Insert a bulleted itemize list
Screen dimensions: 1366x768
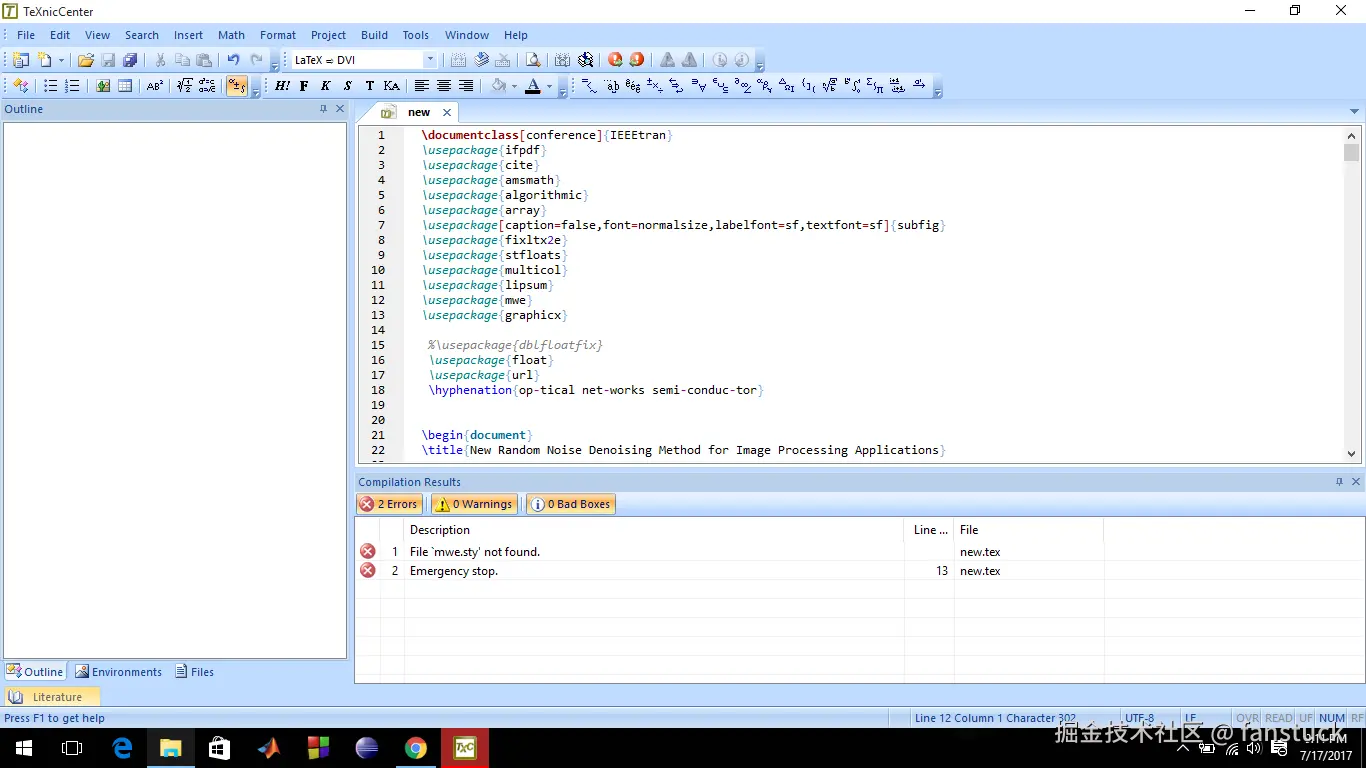click(x=51, y=86)
